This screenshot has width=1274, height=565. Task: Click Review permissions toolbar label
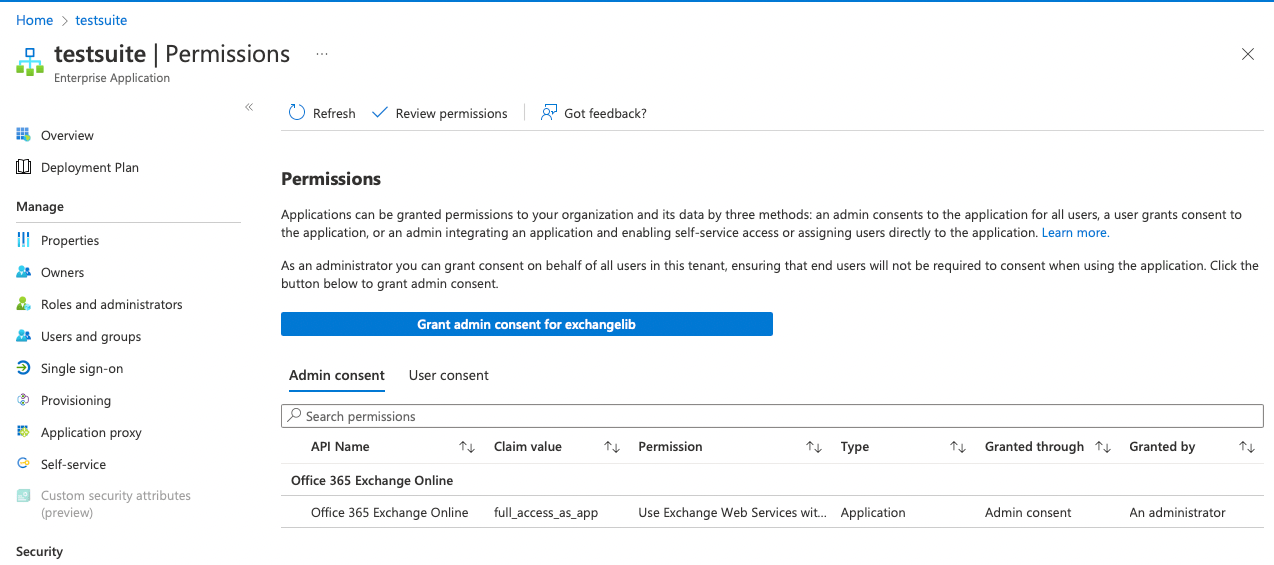[x=452, y=113]
